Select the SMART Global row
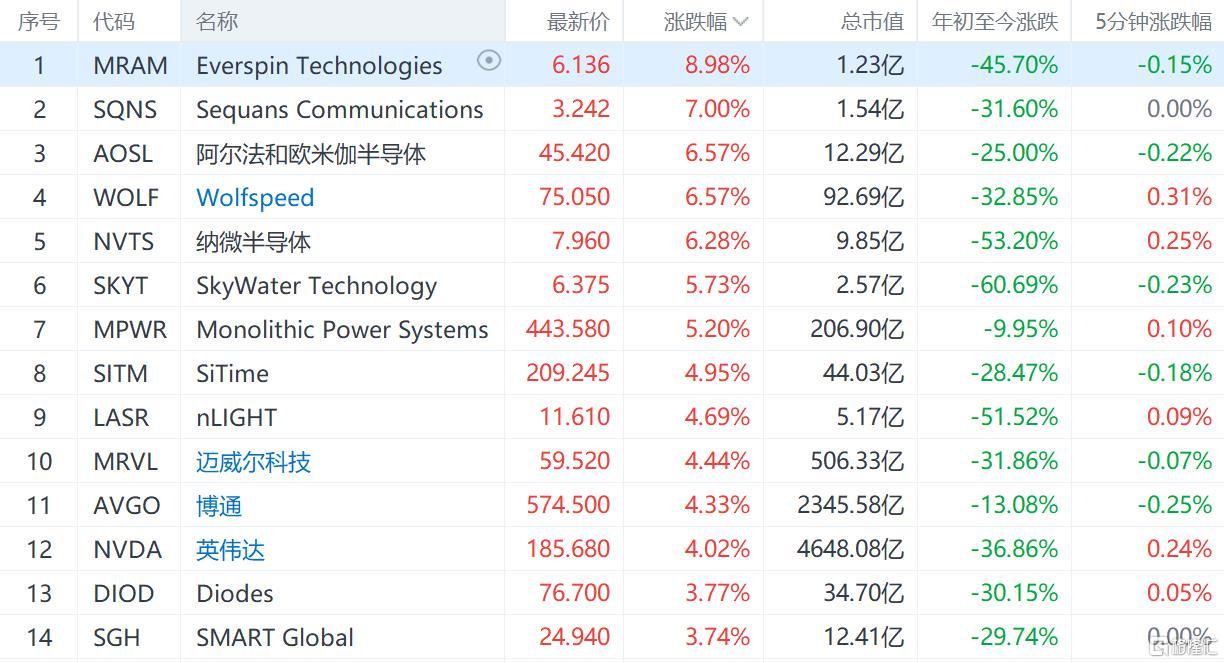Viewport: 1224px width, 663px height. tap(274, 637)
